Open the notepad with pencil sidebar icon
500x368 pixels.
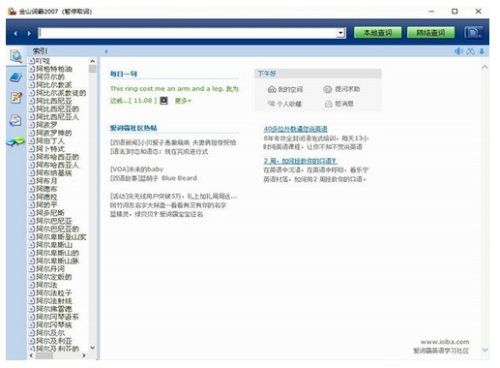coord(16,98)
